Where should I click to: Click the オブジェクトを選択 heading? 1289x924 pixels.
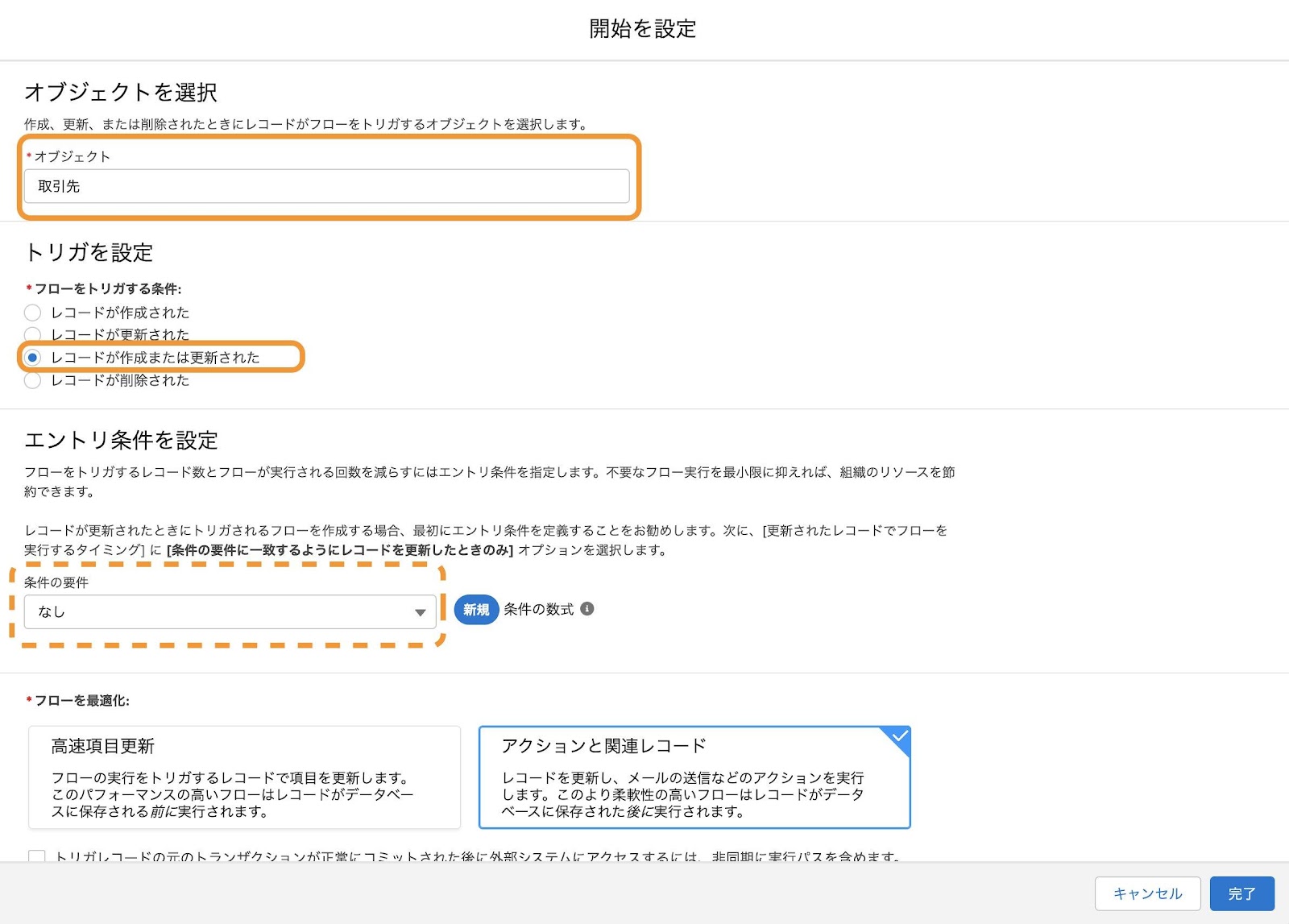tap(121, 93)
